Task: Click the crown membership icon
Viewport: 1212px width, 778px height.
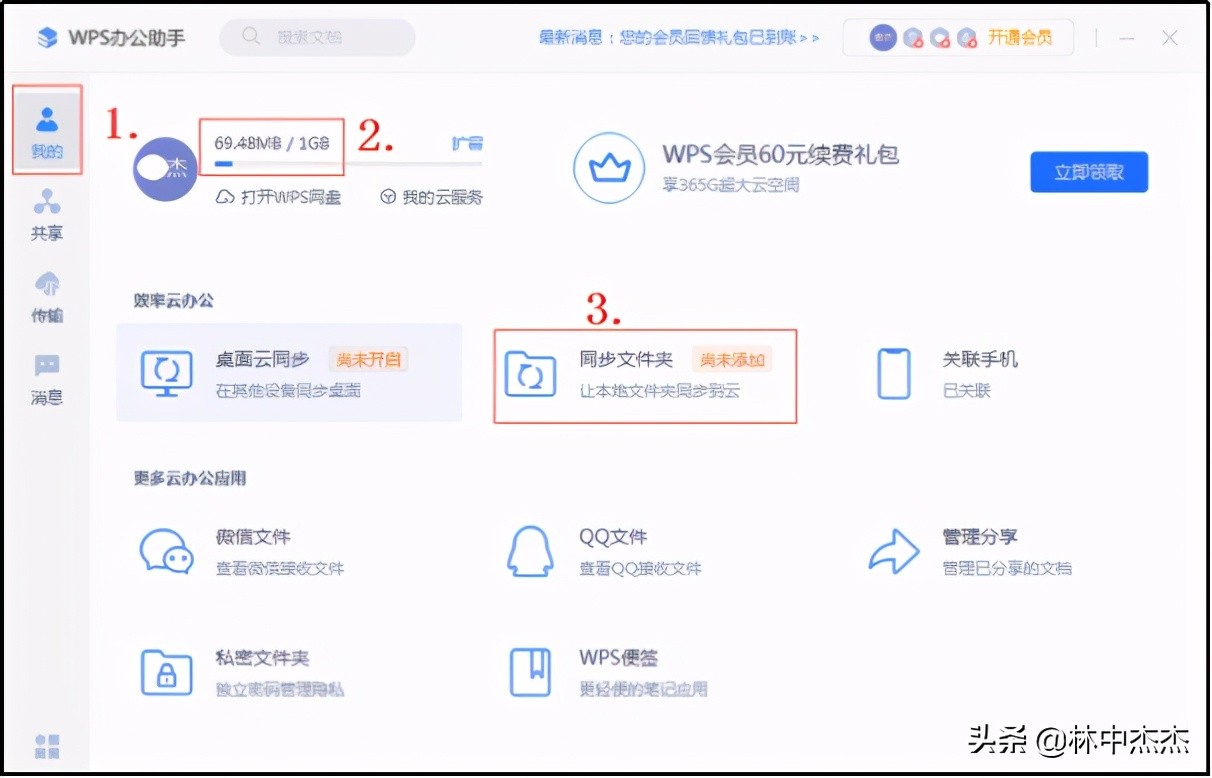Action: [608, 168]
